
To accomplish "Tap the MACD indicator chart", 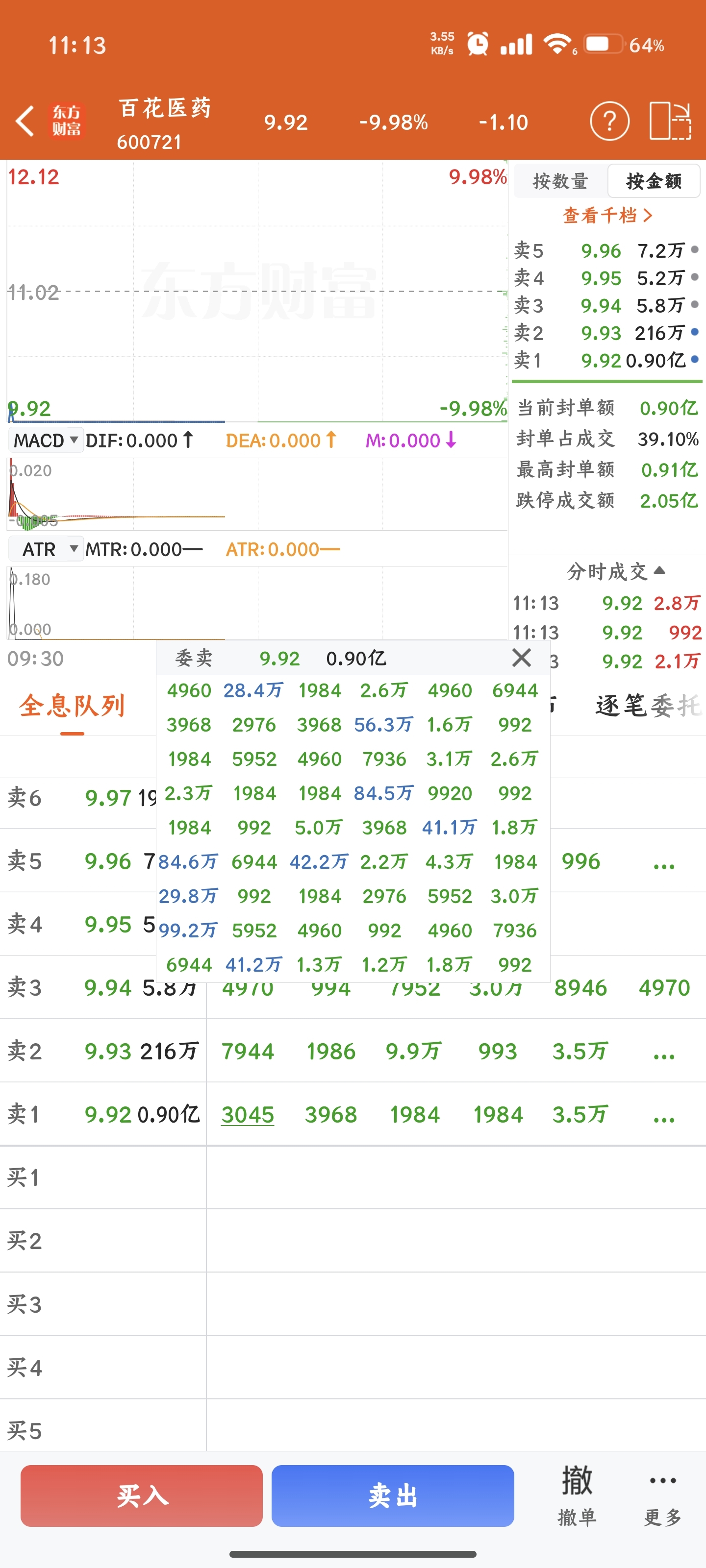I will pos(257,494).
